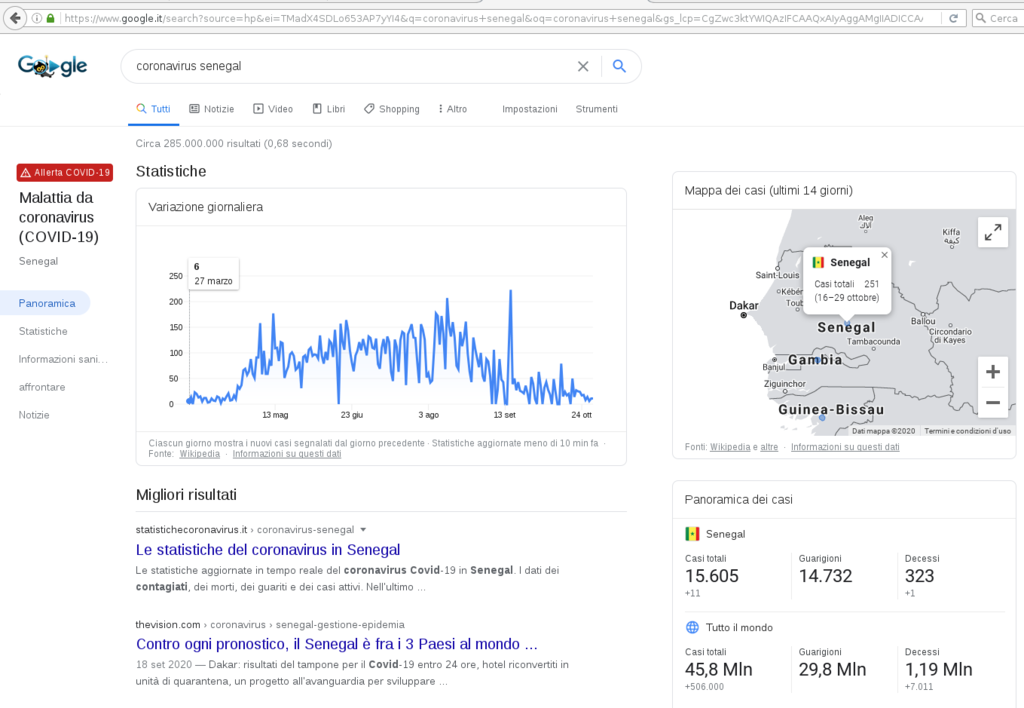Select Statistiche in the left sidebar
Screen dimensions: 1024x708
pyautogui.click(x=43, y=331)
